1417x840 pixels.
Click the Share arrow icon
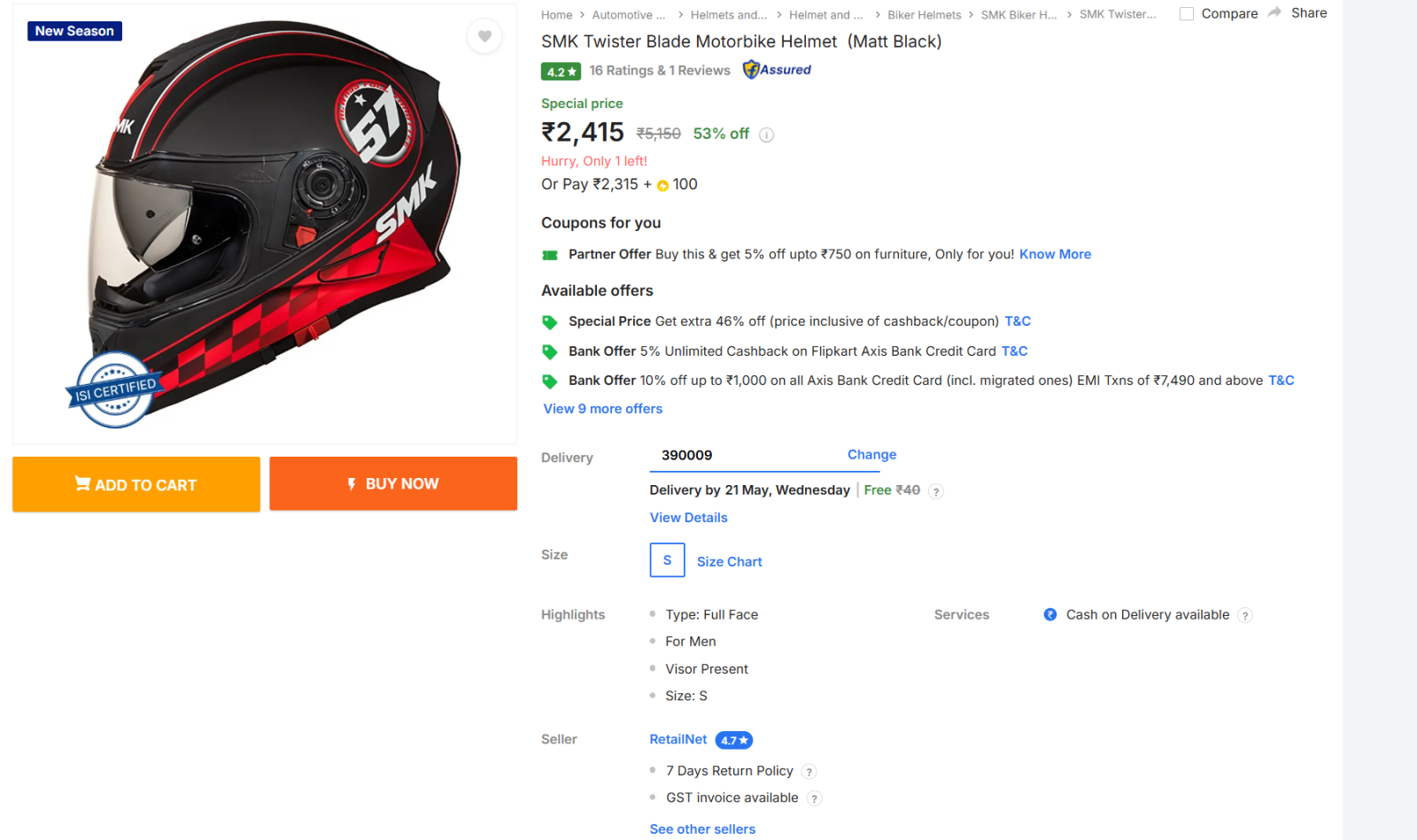1274,12
